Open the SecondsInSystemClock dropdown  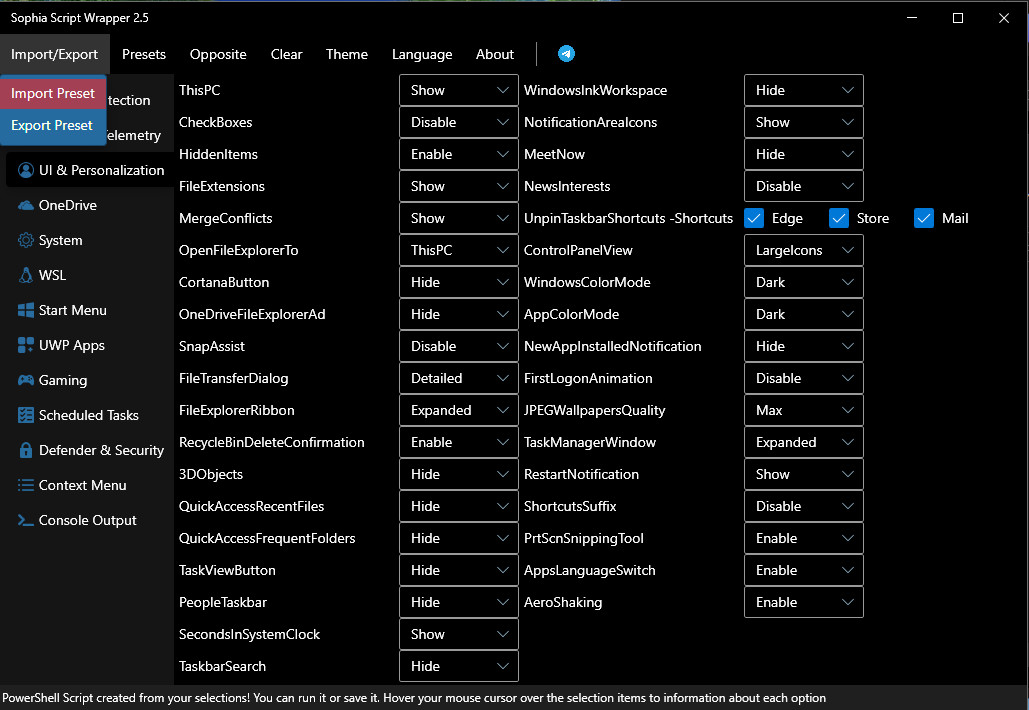point(459,634)
